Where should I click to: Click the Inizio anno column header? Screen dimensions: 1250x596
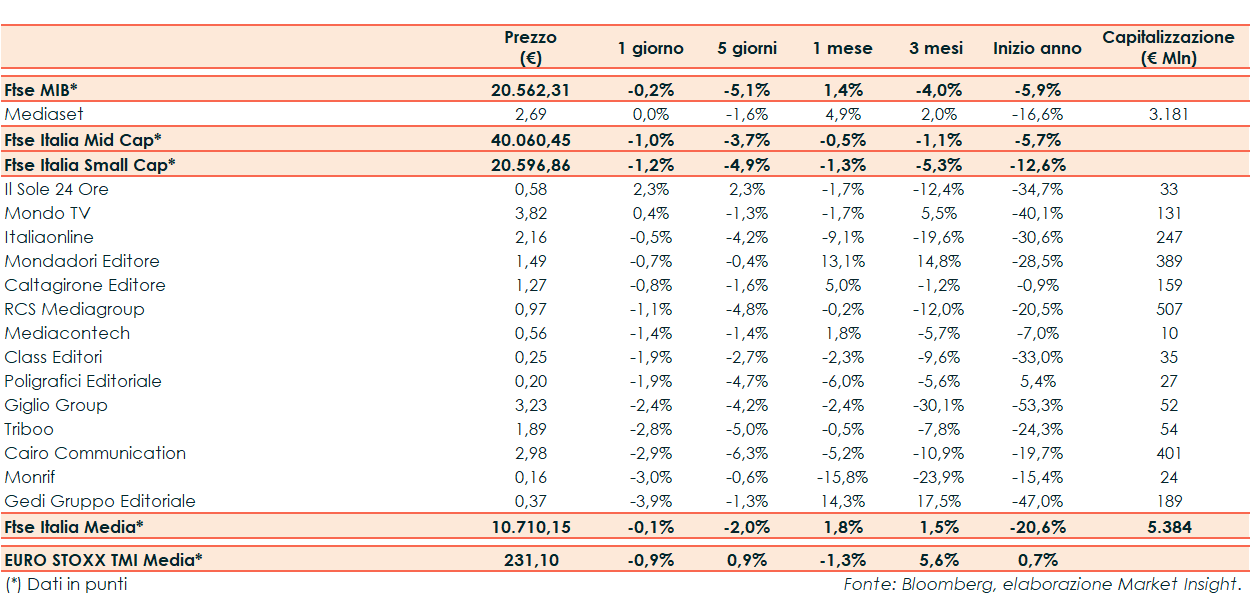(x=1037, y=48)
